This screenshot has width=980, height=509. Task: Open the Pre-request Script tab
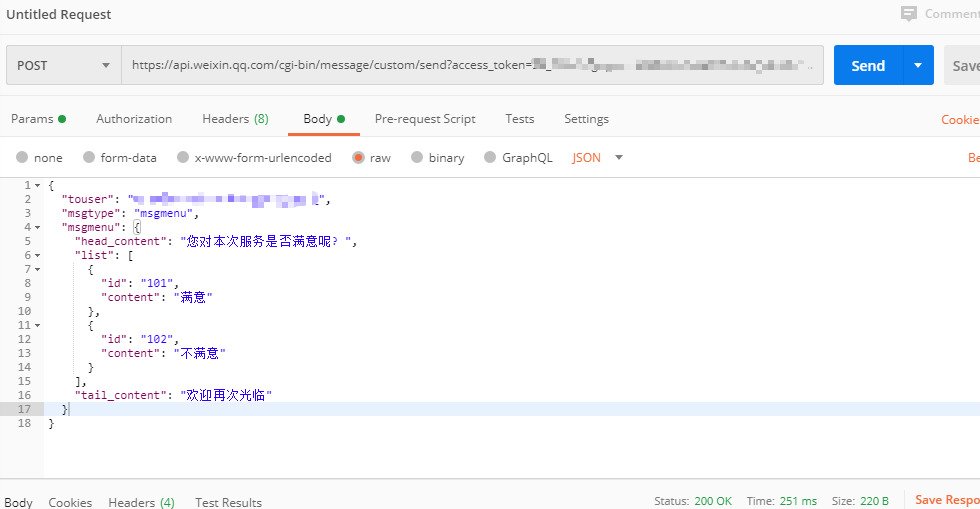(425, 119)
